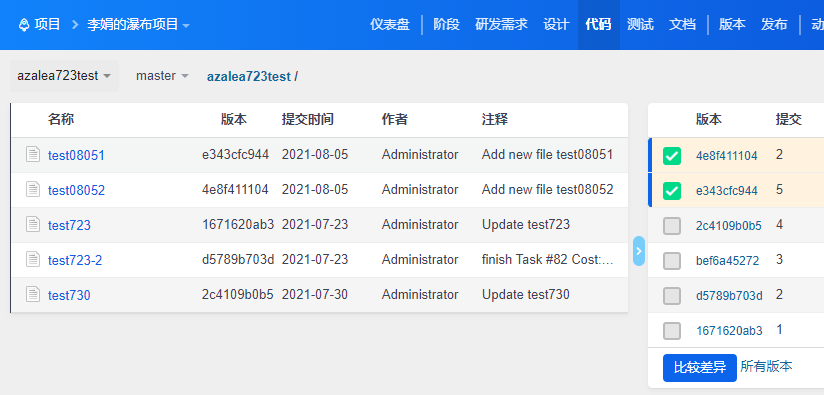
Task: Open the 文档 tab
Action: click(x=682, y=25)
